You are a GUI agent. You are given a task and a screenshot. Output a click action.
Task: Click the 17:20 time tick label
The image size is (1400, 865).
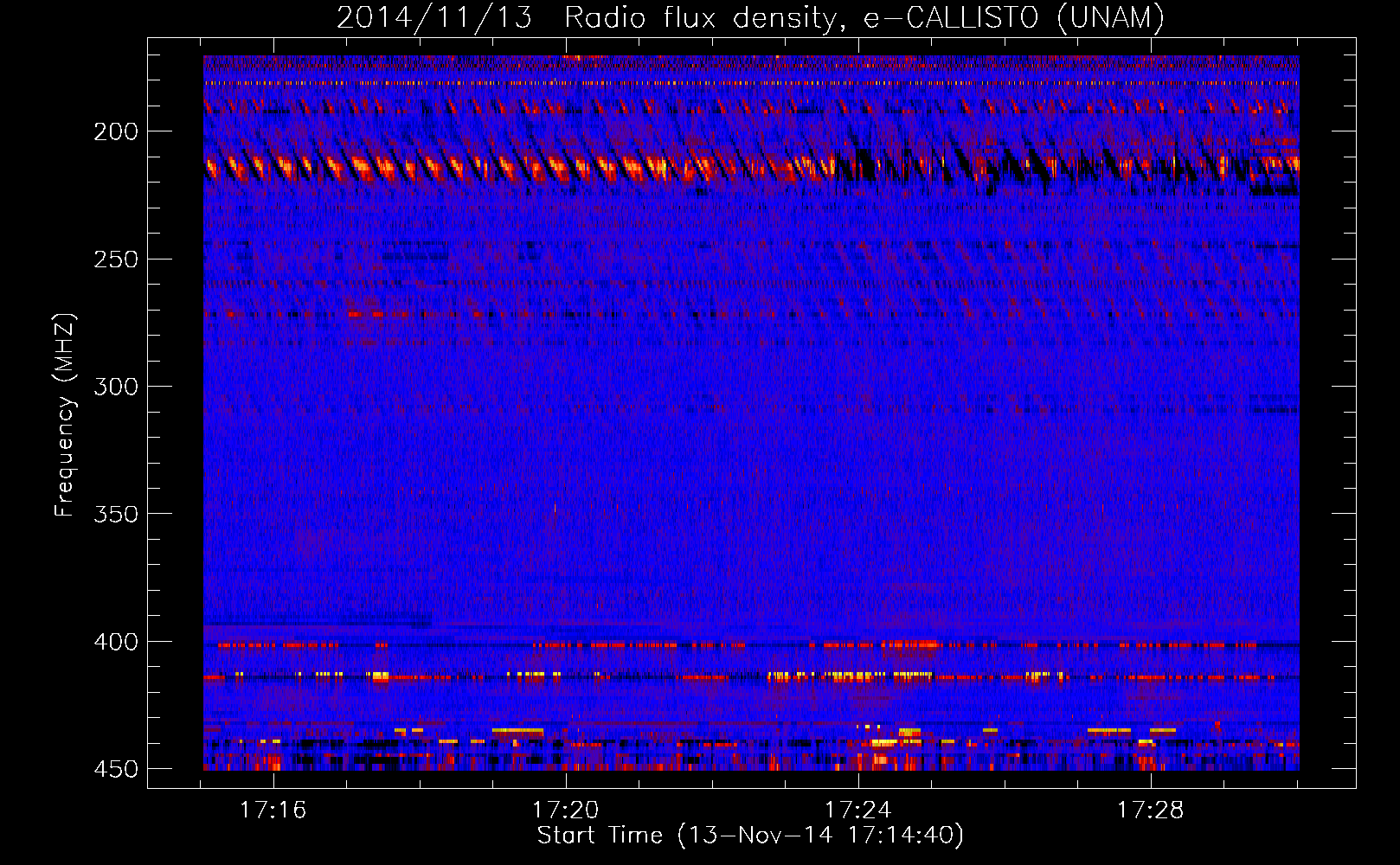click(566, 811)
